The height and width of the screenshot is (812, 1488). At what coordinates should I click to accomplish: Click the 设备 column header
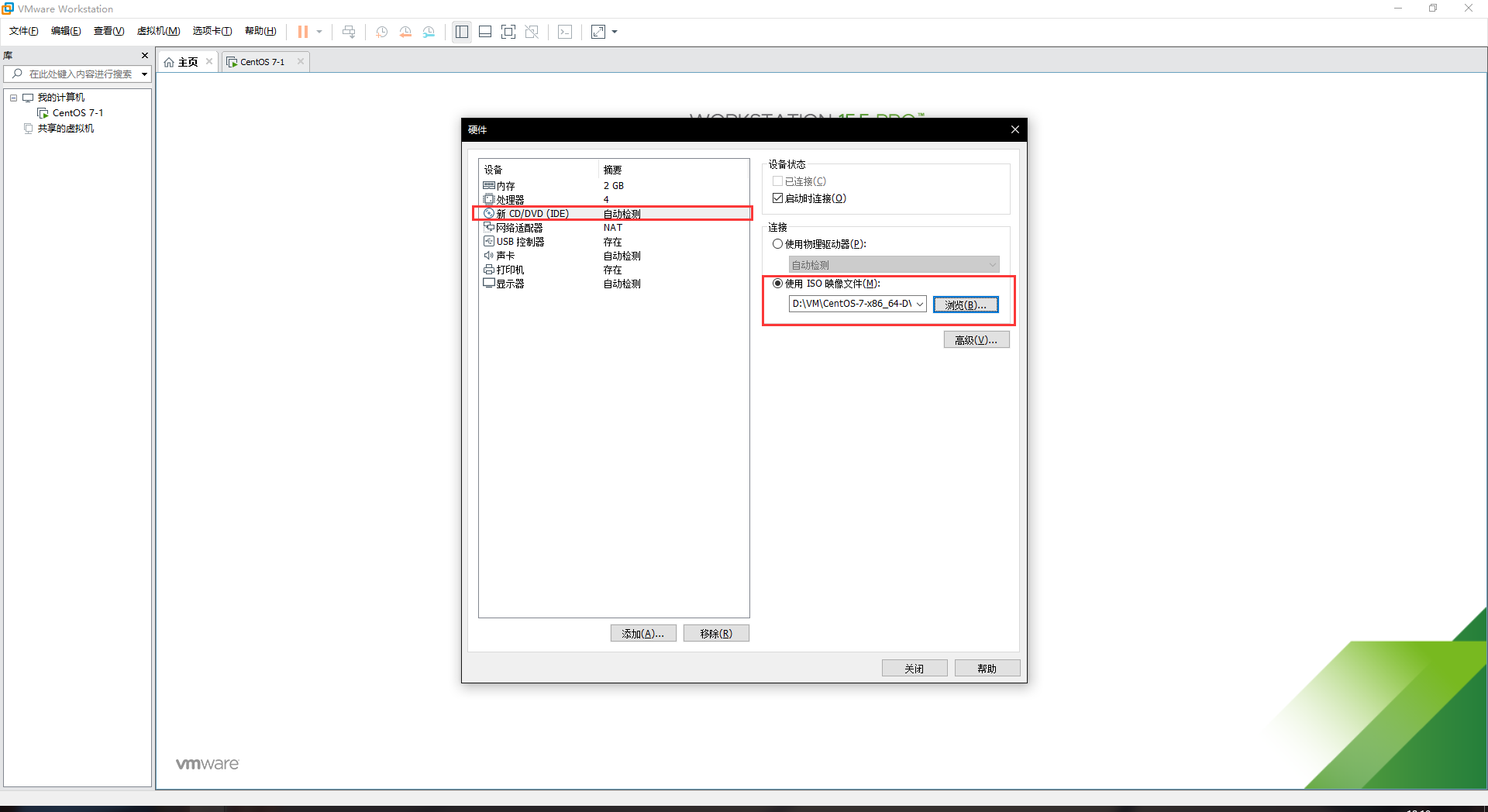pyautogui.click(x=539, y=170)
